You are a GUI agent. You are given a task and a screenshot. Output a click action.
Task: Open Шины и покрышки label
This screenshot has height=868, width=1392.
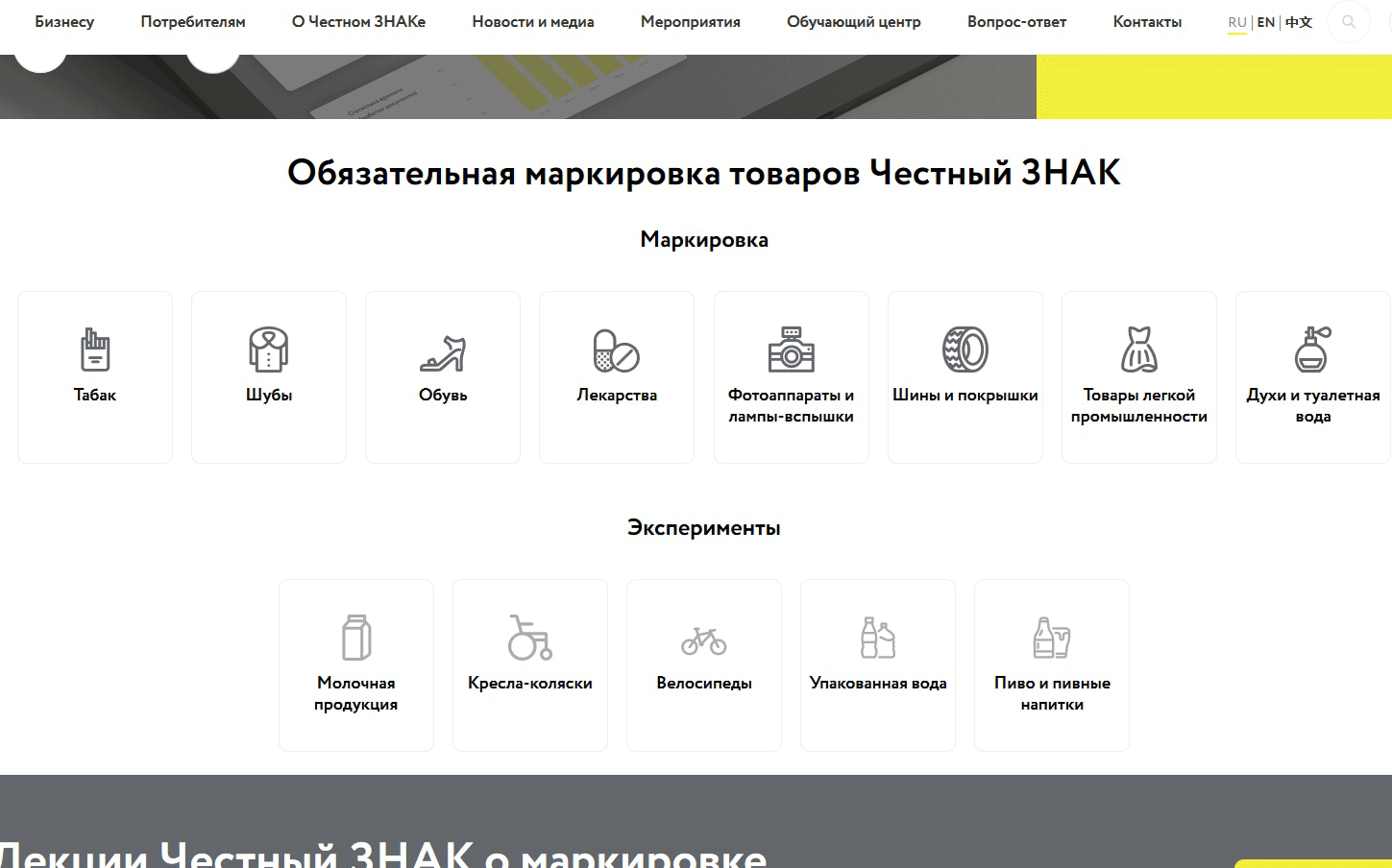(x=965, y=395)
